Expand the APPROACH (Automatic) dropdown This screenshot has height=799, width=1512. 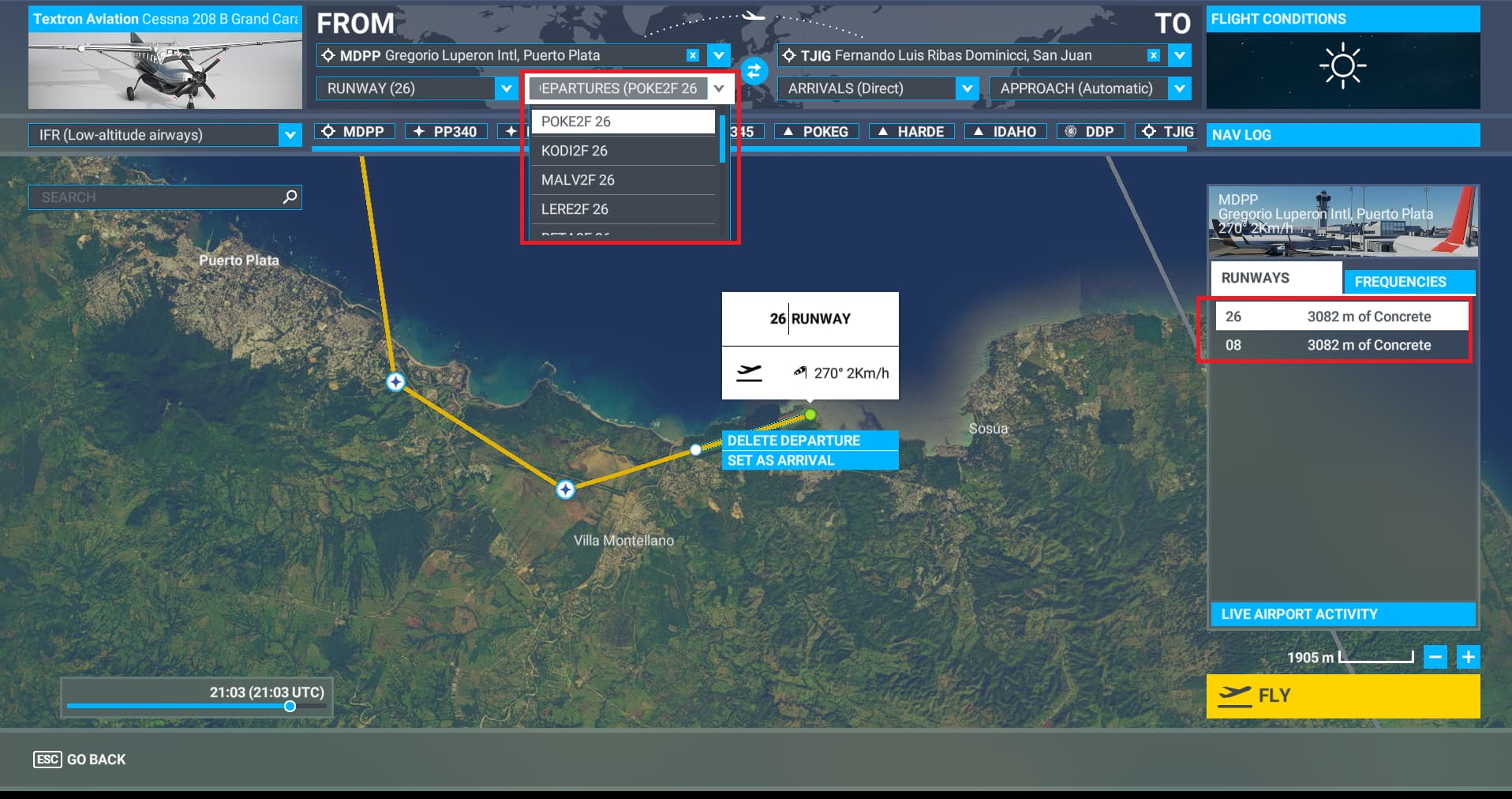tap(1179, 88)
